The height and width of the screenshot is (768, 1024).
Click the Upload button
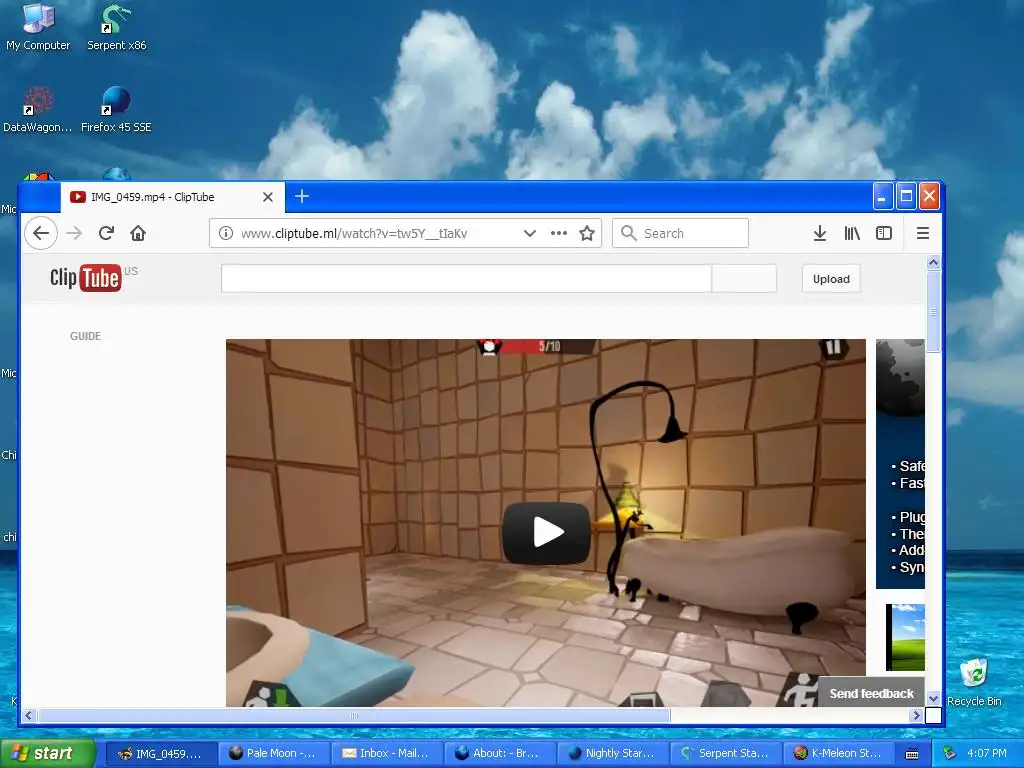pyautogui.click(x=831, y=279)
